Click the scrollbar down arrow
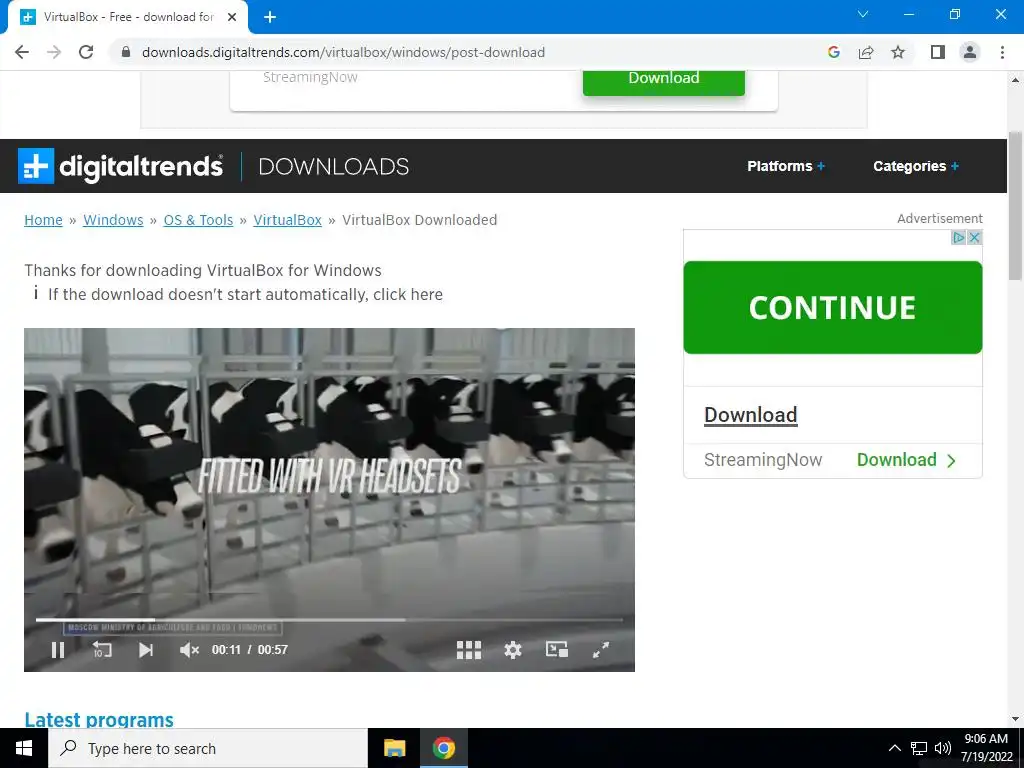Image resolution: width=1024 pixels, height=768 pixels. 1015,719
